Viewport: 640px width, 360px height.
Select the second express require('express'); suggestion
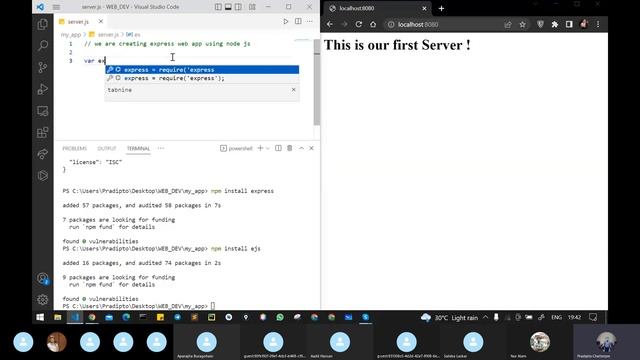click(x=202, y=78)
